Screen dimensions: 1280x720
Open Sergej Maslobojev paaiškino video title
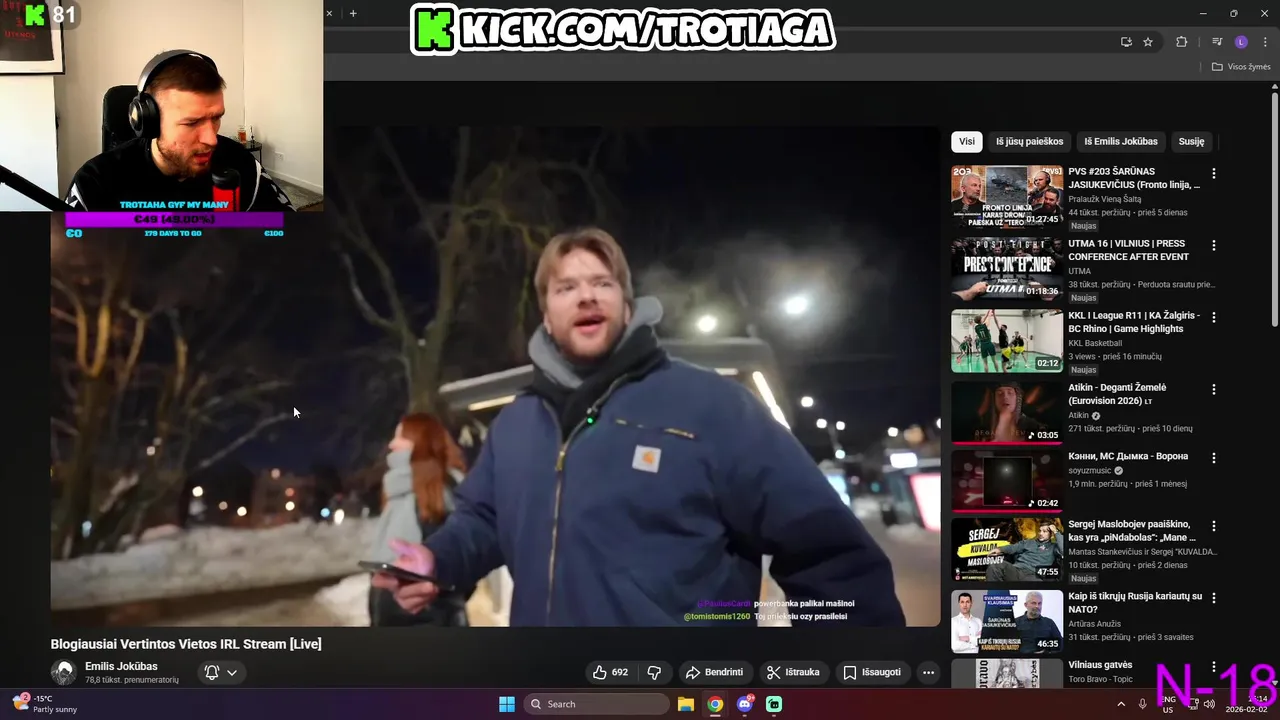point(1134,531)
